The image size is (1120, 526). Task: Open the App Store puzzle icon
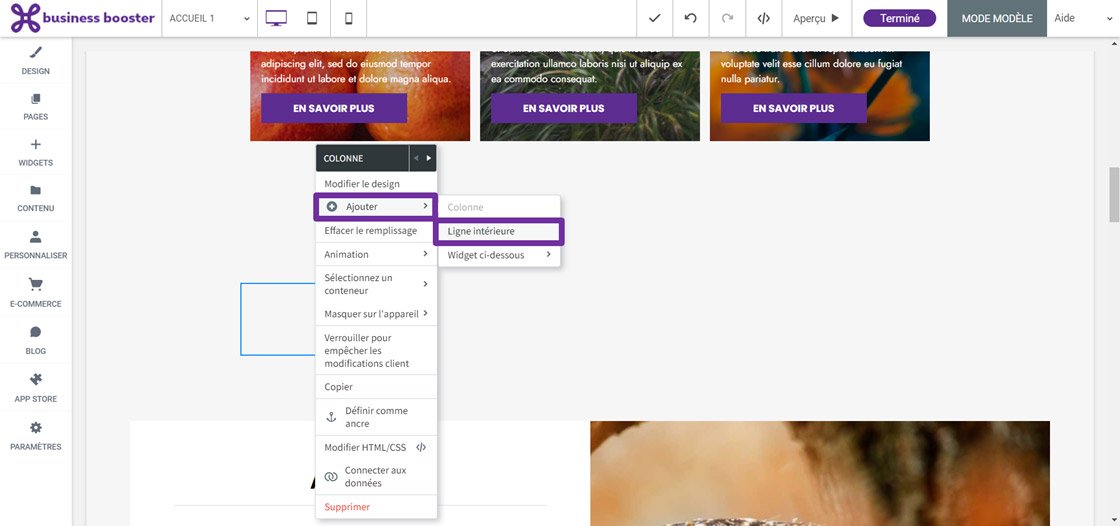(36, 386)
